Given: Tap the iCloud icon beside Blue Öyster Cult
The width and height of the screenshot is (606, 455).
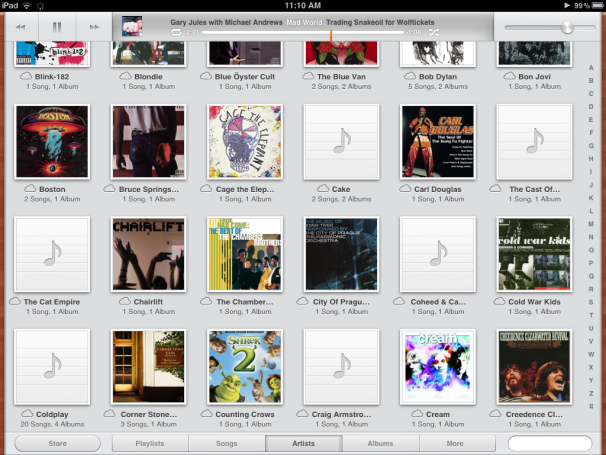Looking at the screenshot, I should 206,76.
